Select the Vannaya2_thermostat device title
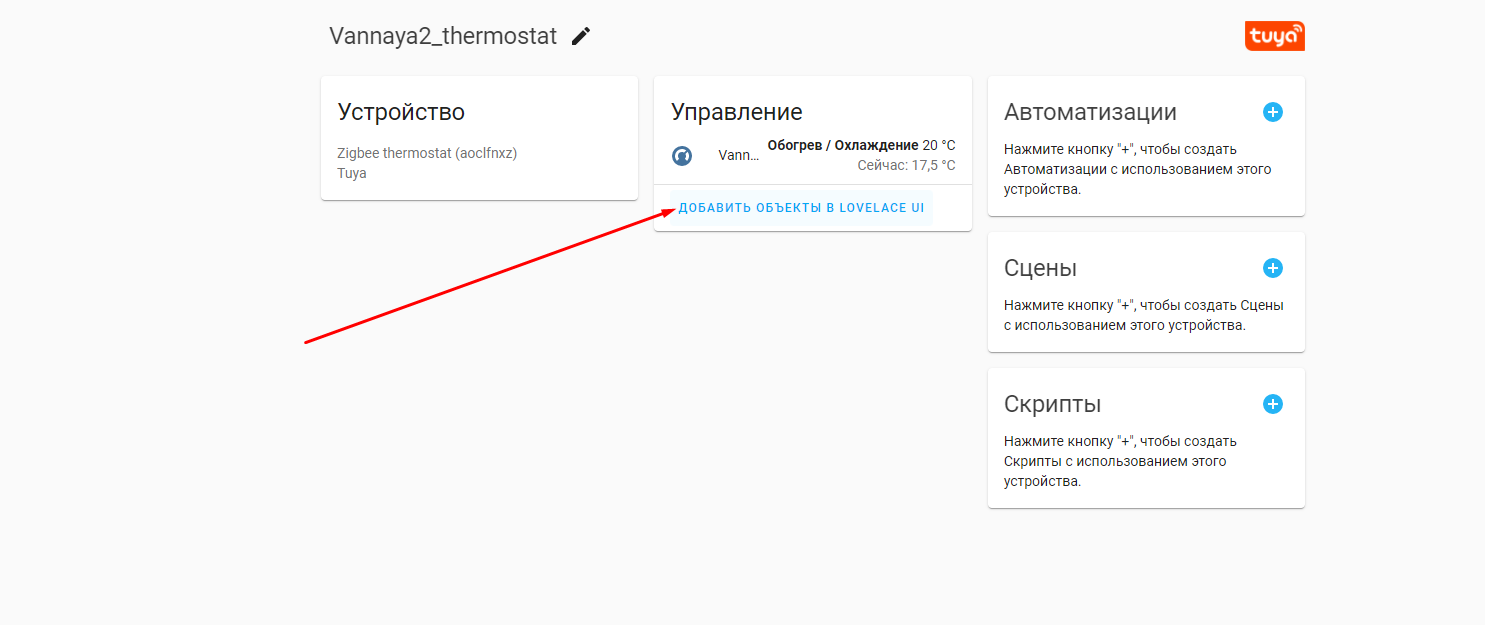1485x625 pixels. [x=443, y=36]
